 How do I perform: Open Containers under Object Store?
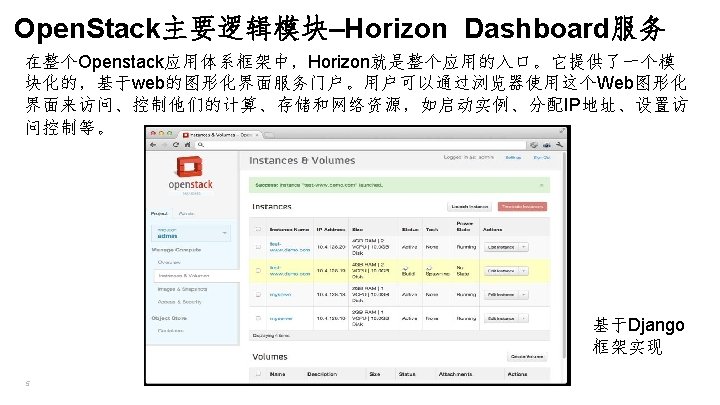(x=170, y=330)
